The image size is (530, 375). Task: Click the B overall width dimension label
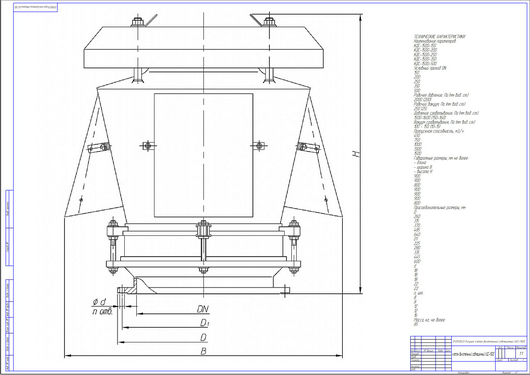click(x=203, y=351)
